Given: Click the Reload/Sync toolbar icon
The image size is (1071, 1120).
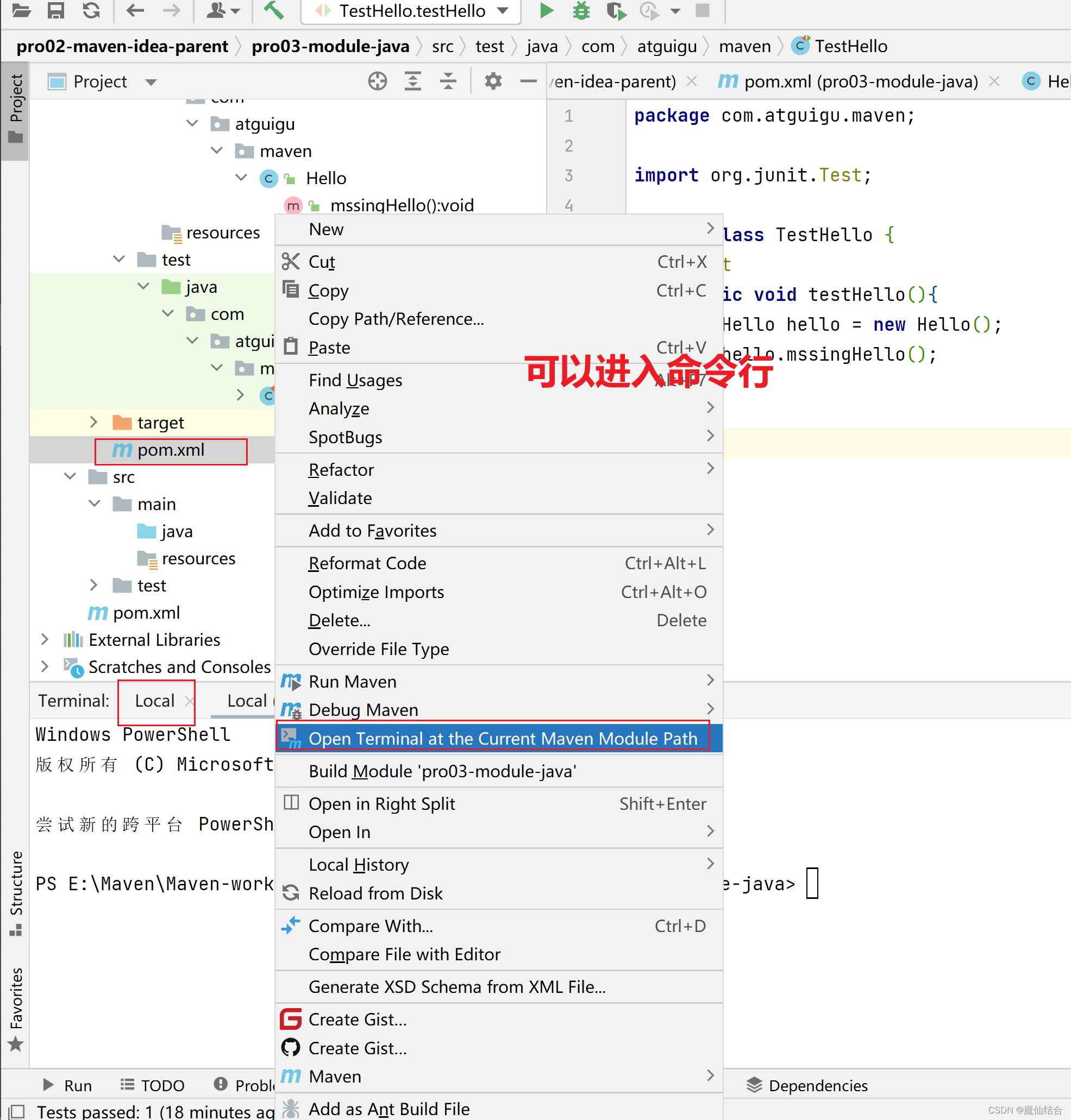Looking at the screenshot, I should tap(91, 10).
